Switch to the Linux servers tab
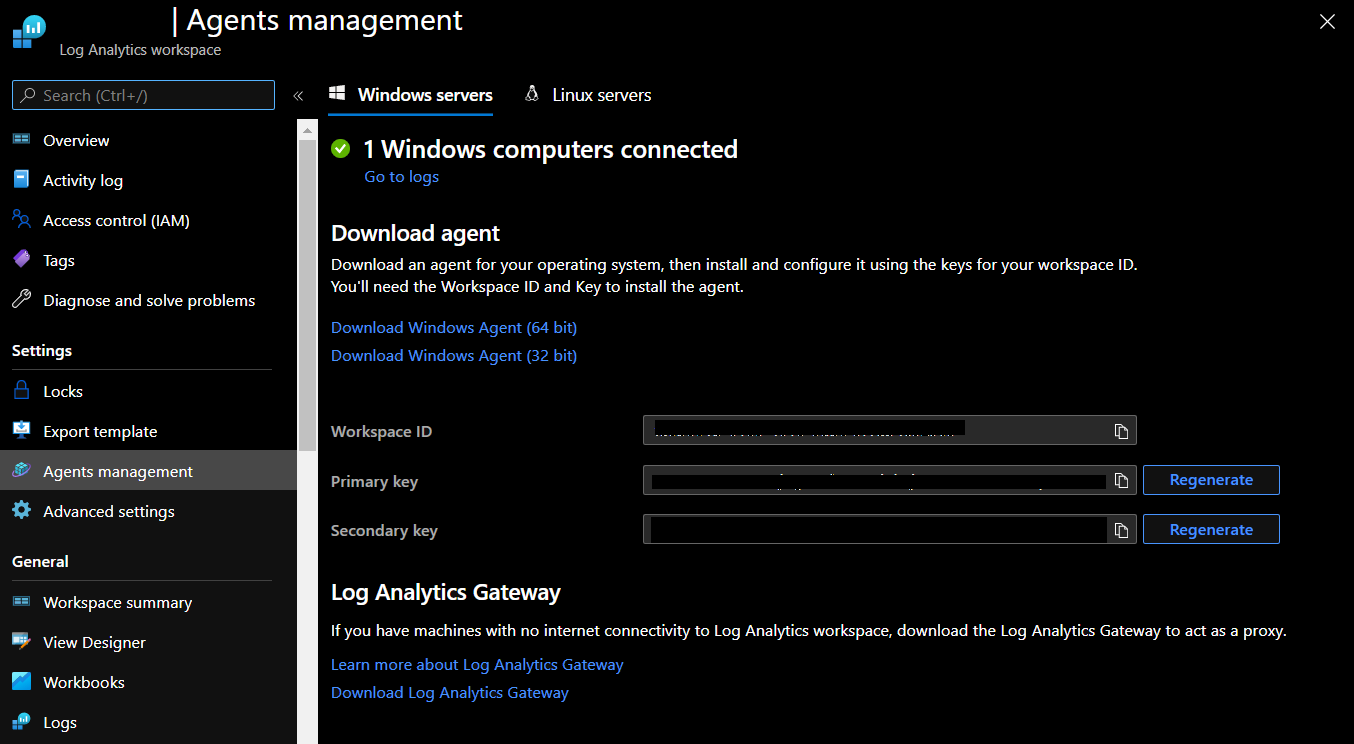The width and height of the screenshot is (1354, 744). click(x=588, y=95)
